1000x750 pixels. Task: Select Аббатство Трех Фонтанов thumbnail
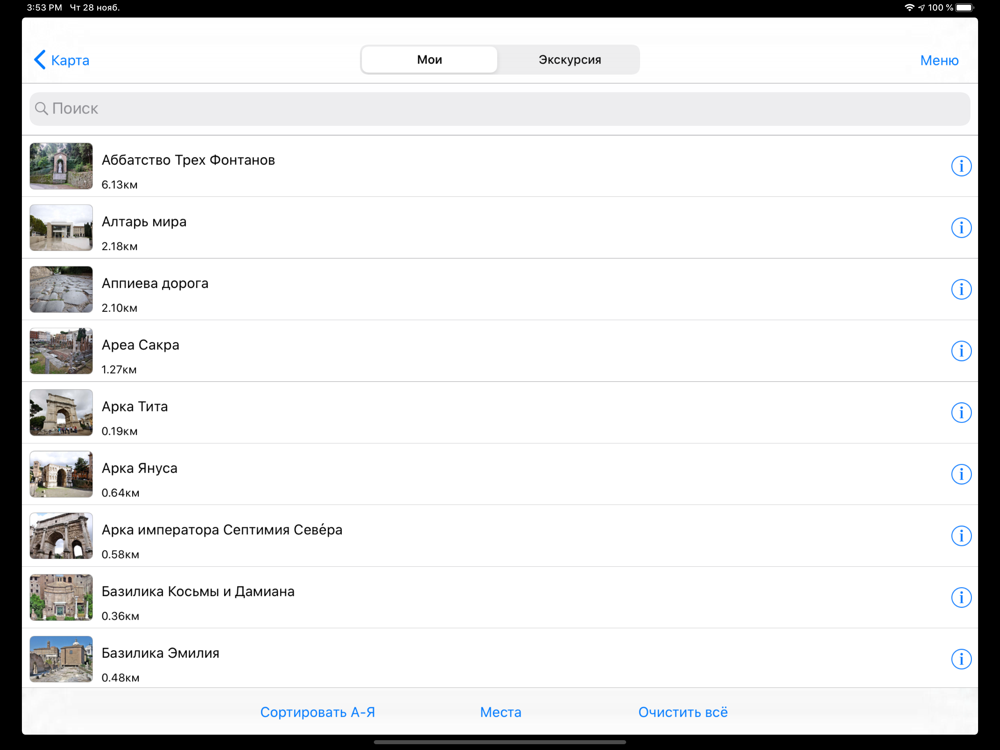(61, 166)
